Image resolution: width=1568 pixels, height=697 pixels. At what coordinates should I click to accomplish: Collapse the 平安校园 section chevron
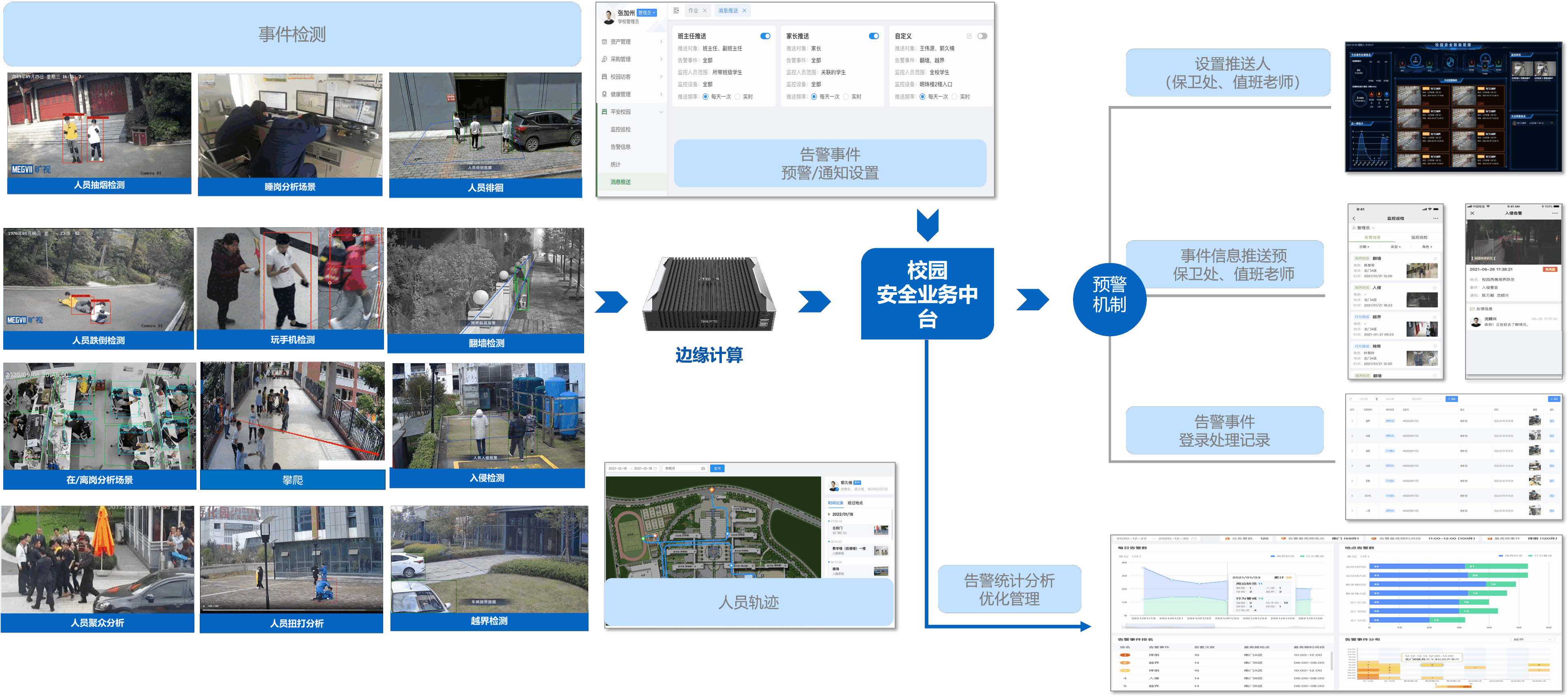click(x=661, y=112)
